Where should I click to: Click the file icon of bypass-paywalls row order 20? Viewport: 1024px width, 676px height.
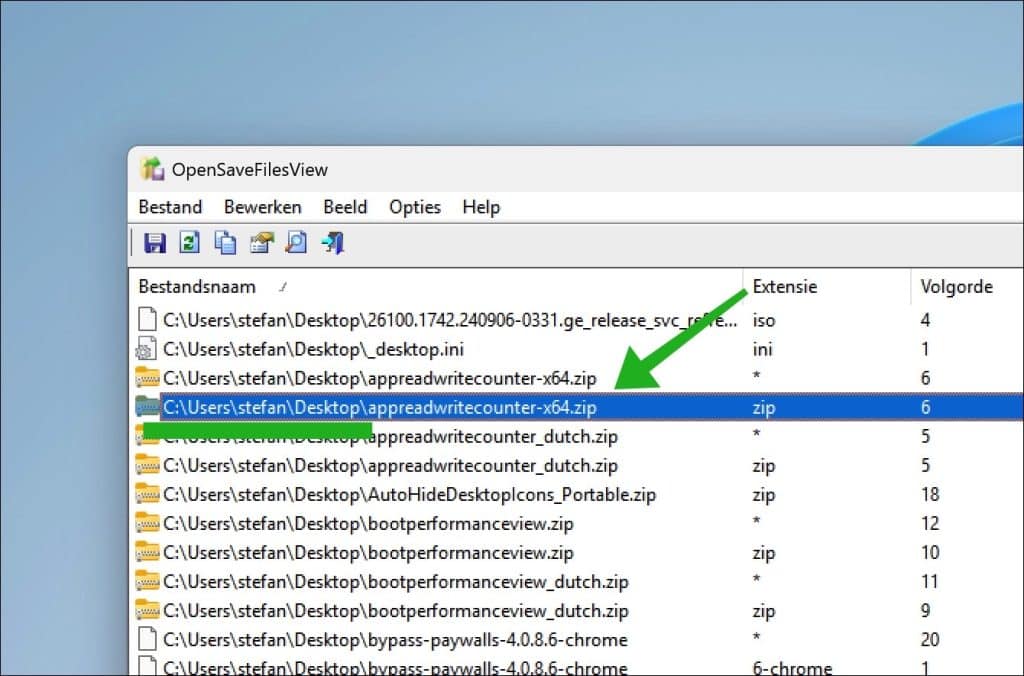pyautogui.click(x=148, y=639)
